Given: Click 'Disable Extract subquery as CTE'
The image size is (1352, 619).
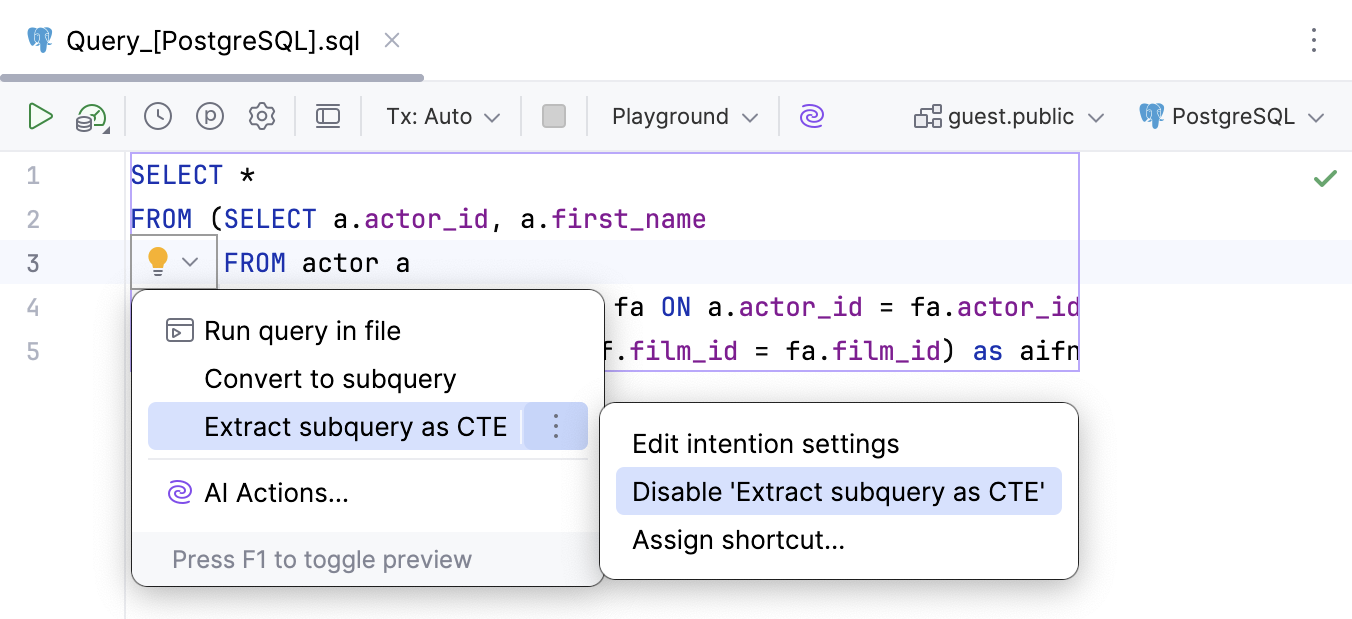Looking at the screenshot, I should tap(838, 492).
